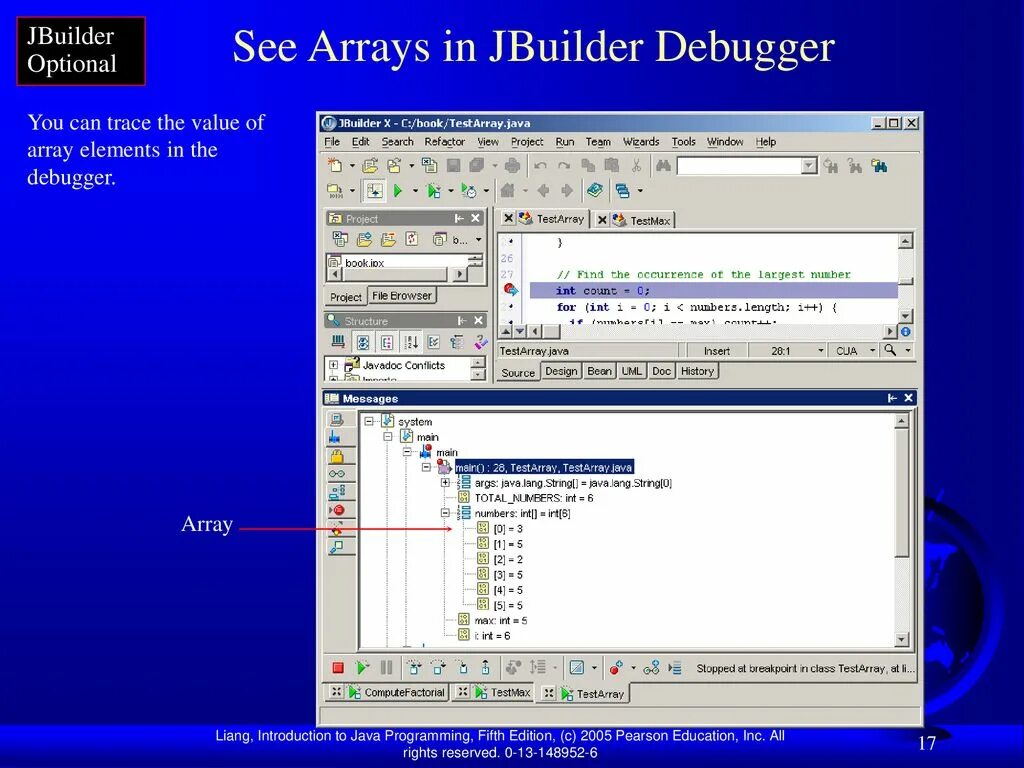Open the Refactor menu

[x=444, y=142]
